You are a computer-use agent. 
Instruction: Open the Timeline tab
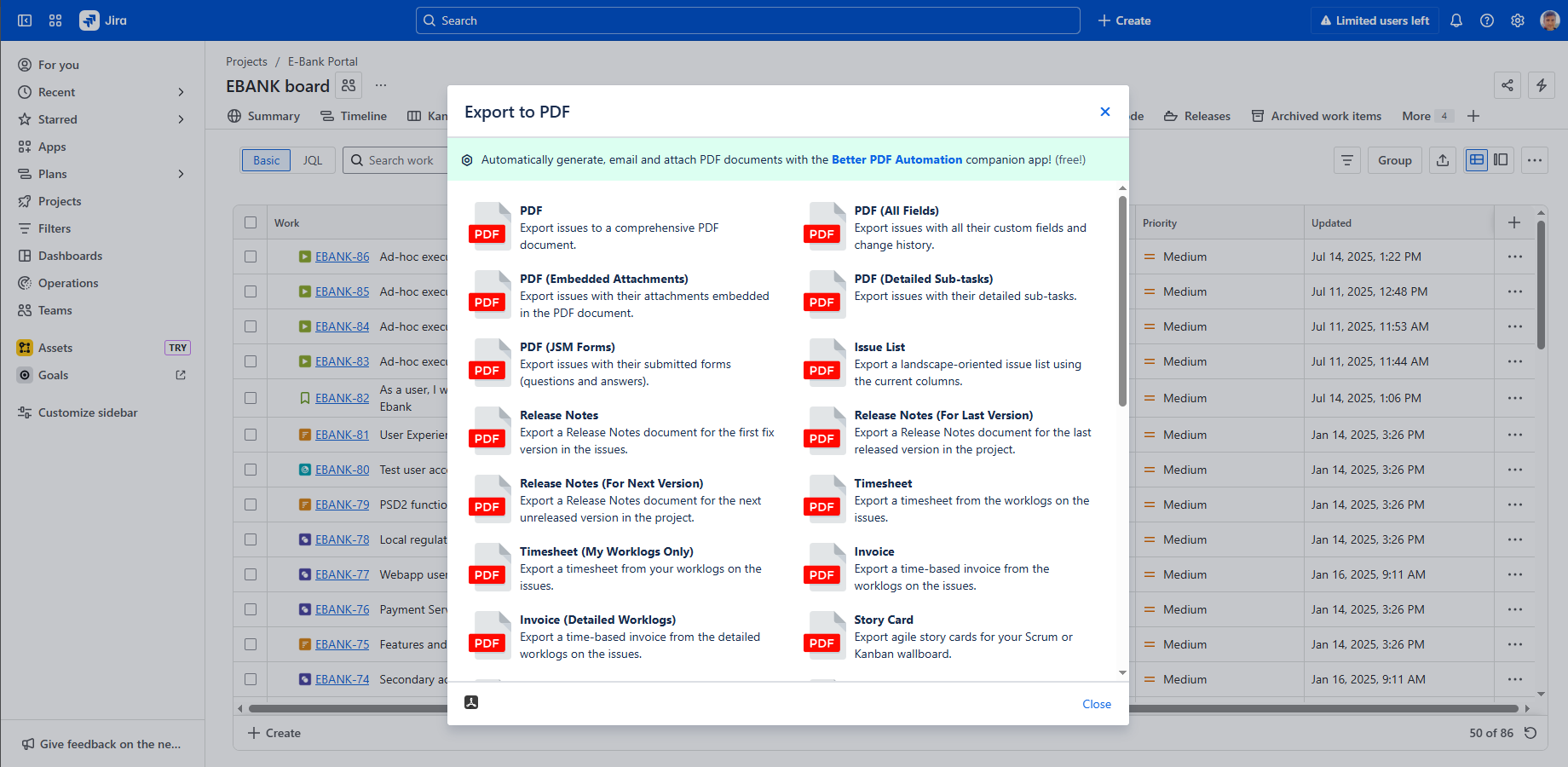[354, 116]
